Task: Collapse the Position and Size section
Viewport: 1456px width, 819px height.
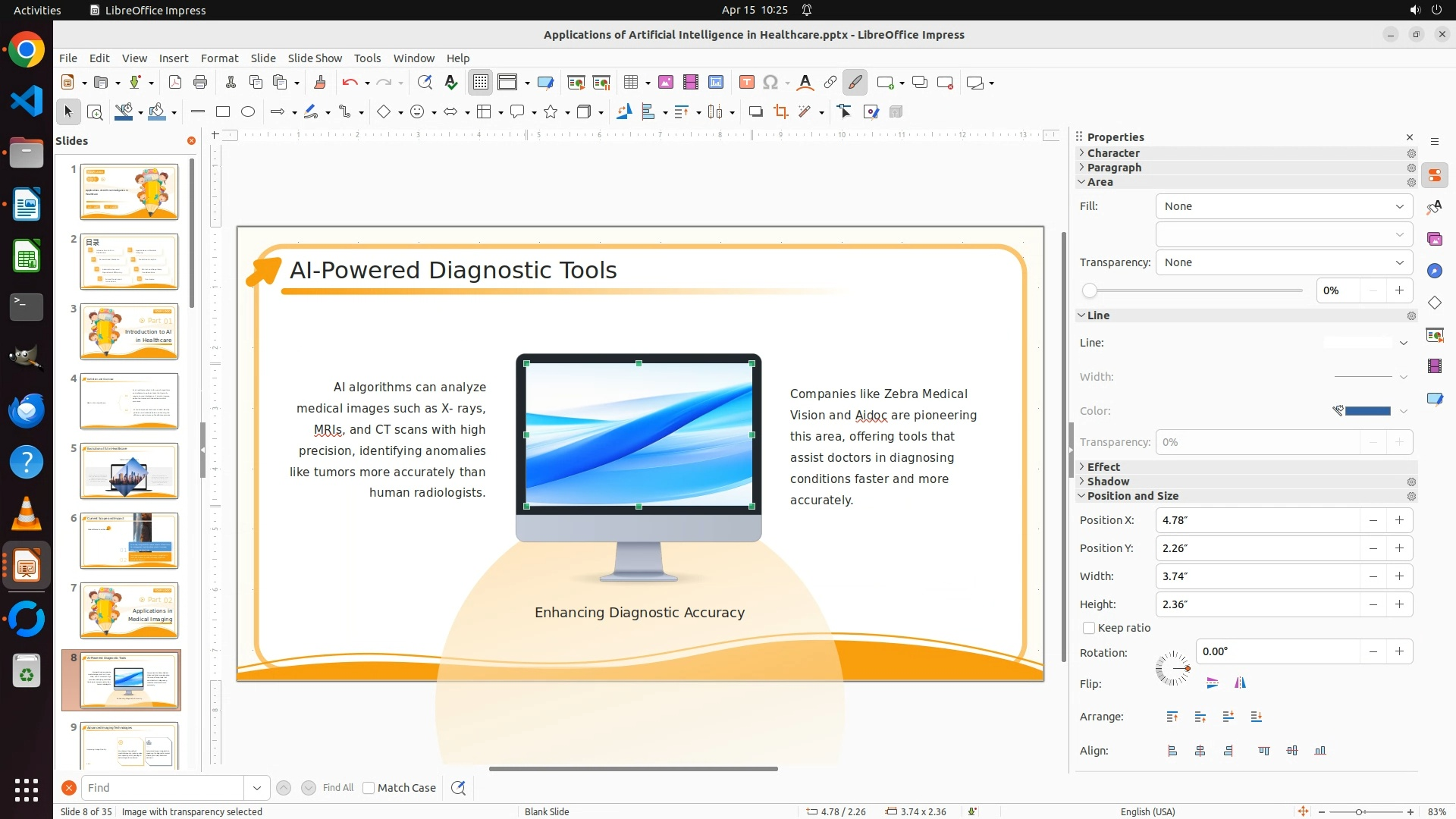Action: 1132,496
